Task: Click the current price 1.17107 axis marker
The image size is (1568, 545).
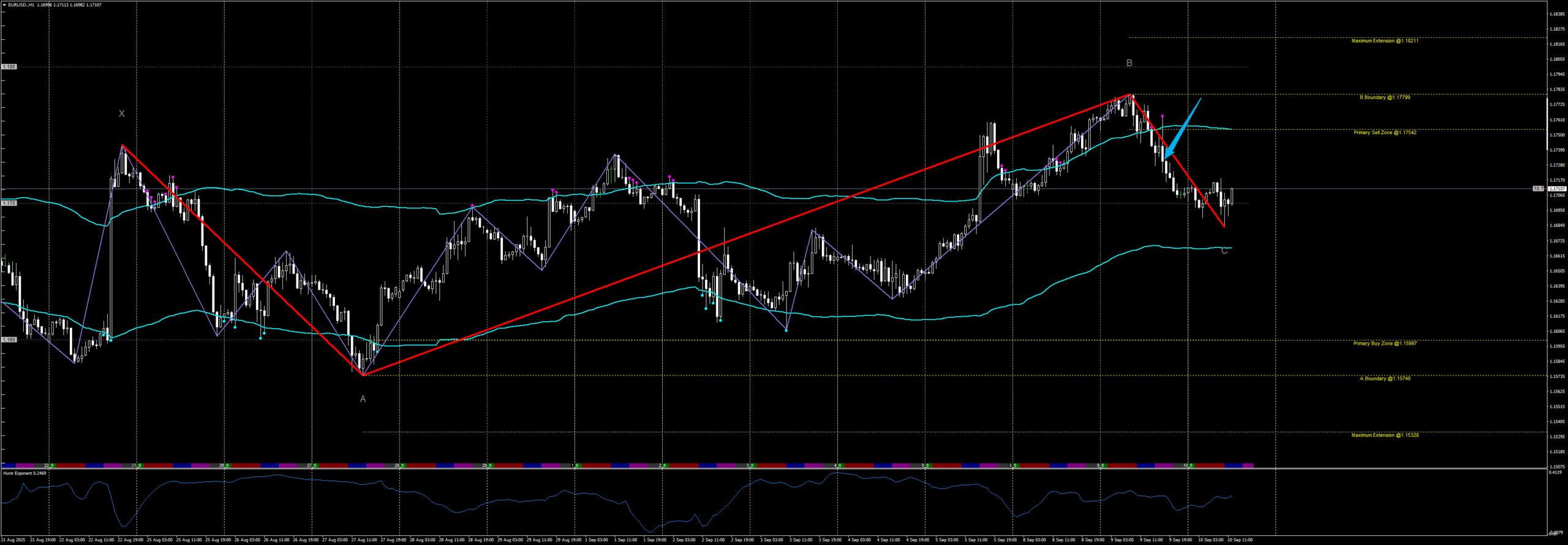Action: tap(1557, 189)
